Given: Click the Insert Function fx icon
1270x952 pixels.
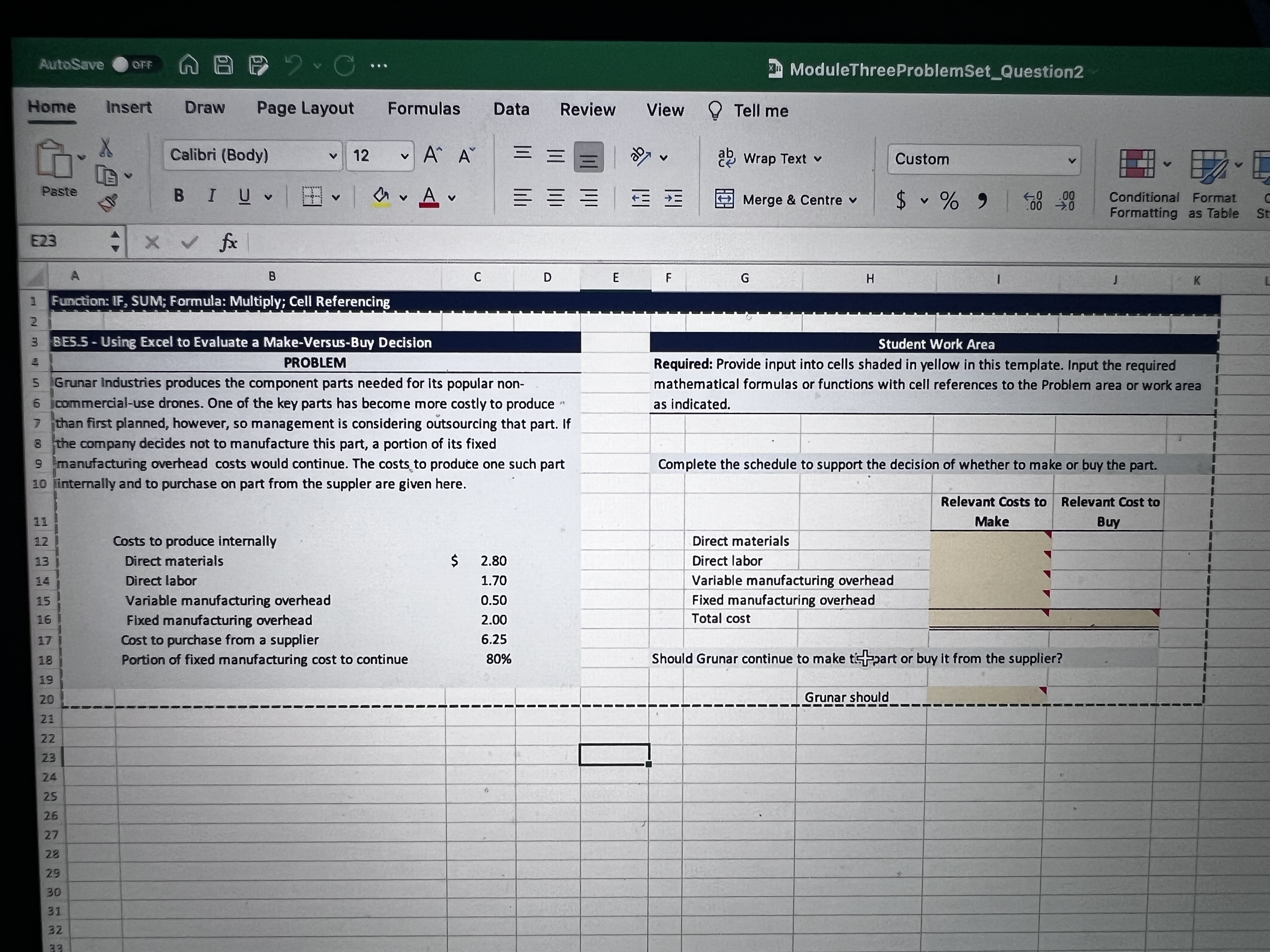Looking at the screenshot, I should (x=228, y=243).
